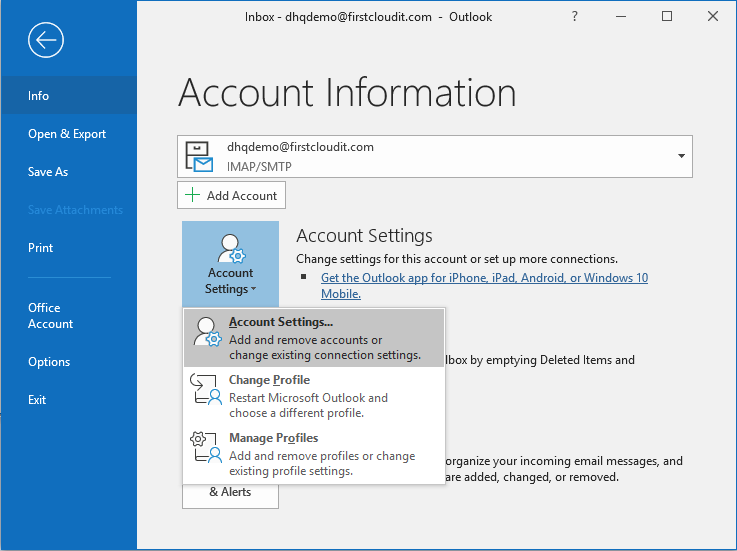Choose Save As in sidebar

click(69, 172)
